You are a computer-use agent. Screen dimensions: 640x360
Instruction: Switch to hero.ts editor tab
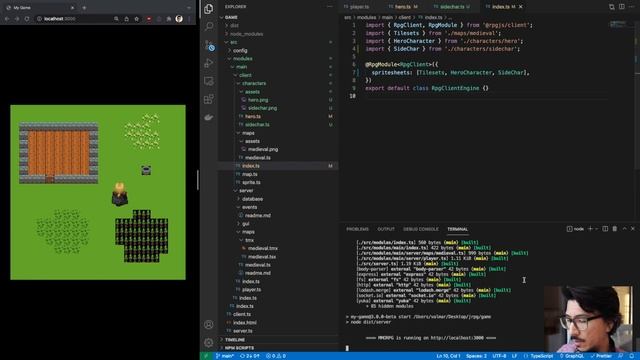[x=403, y=7]
